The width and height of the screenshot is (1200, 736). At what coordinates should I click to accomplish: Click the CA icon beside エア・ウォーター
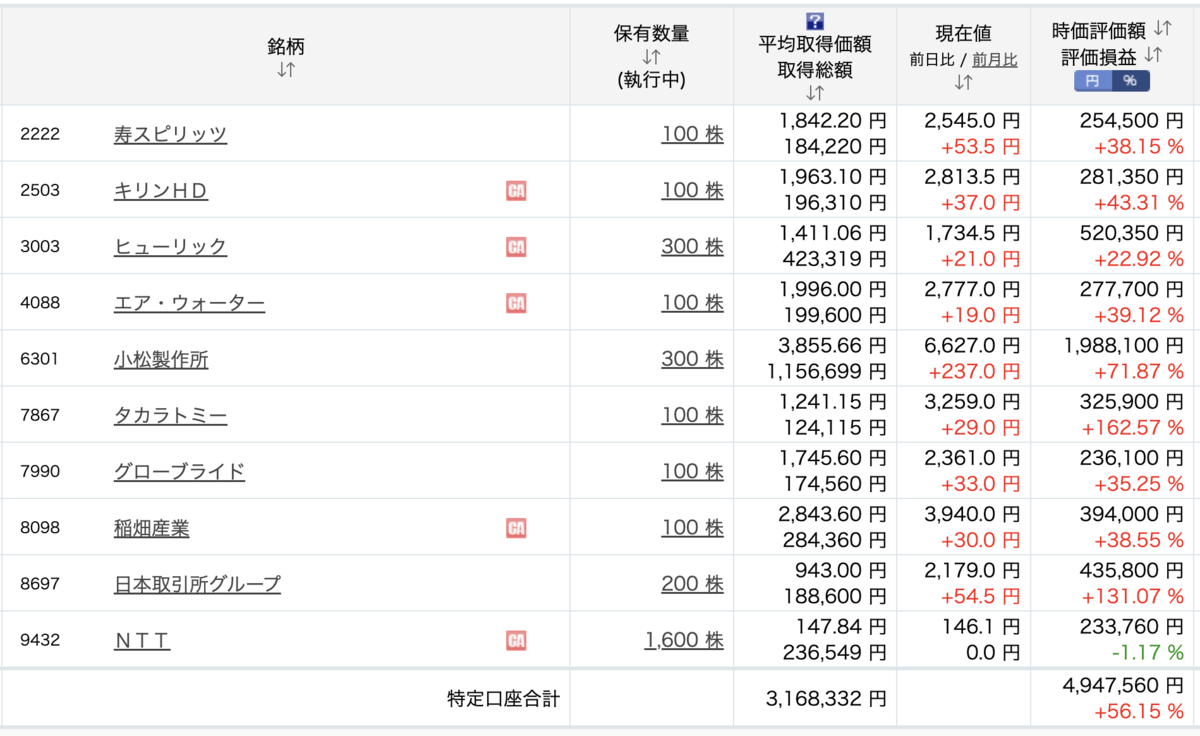(x=516, y=302)
